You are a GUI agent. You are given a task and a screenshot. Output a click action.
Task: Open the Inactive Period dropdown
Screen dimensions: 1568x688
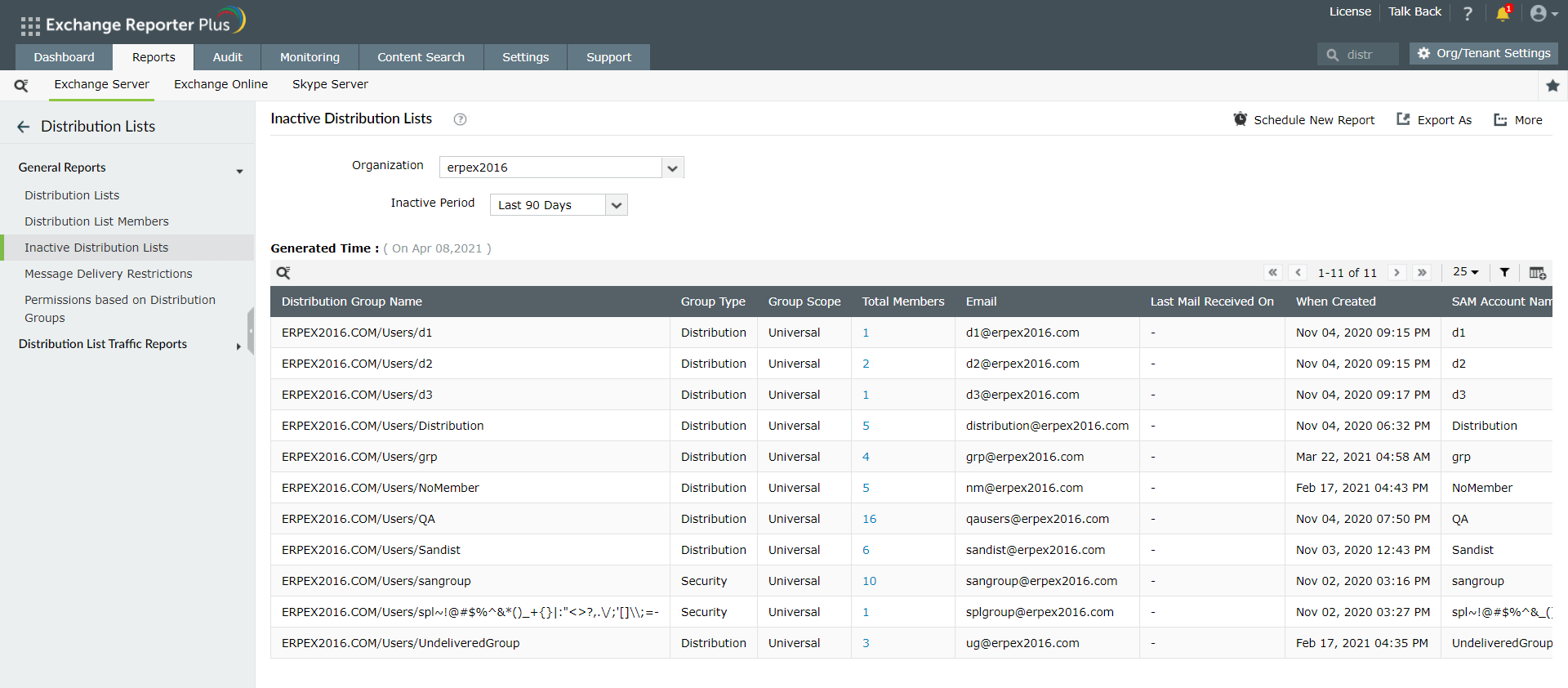pyautogui.click(x=617, y=205)
